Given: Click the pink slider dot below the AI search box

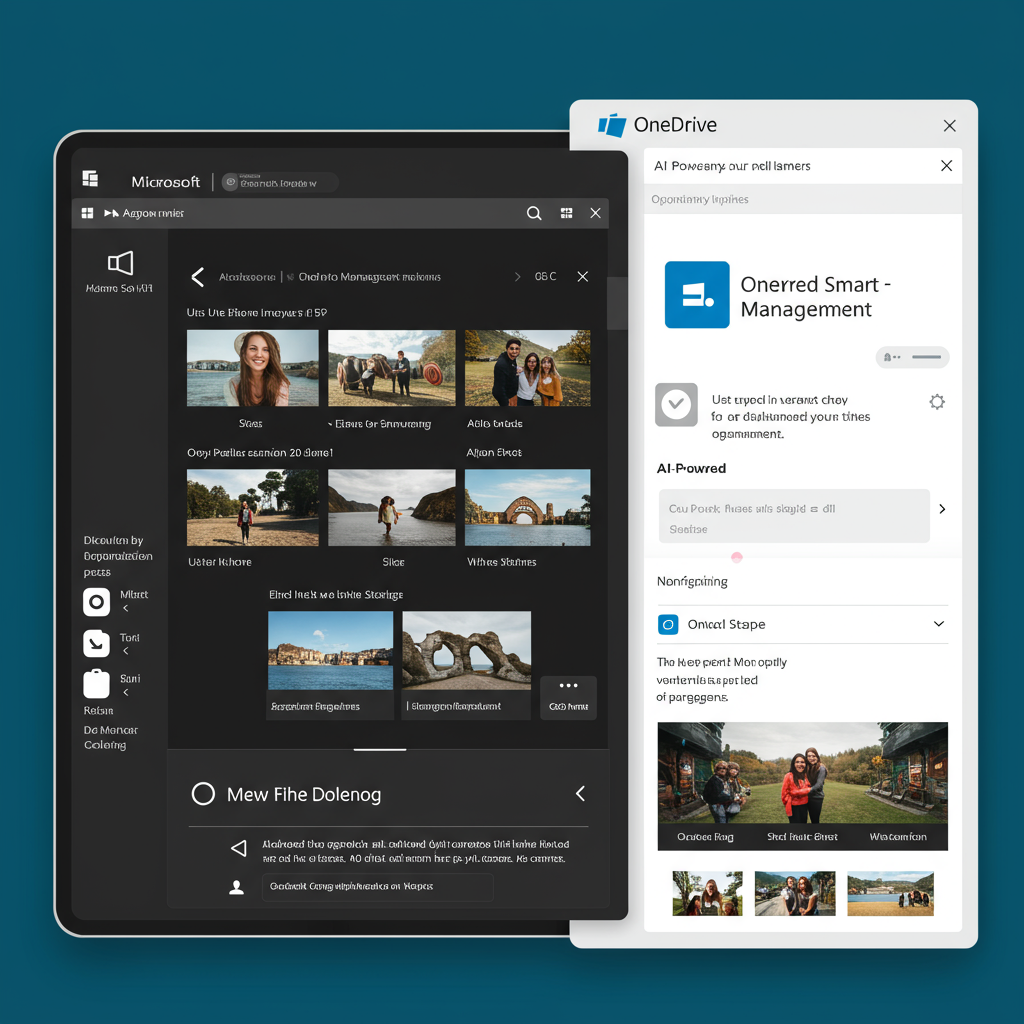Looking at the screenshot, I should (x=737, y=557).
